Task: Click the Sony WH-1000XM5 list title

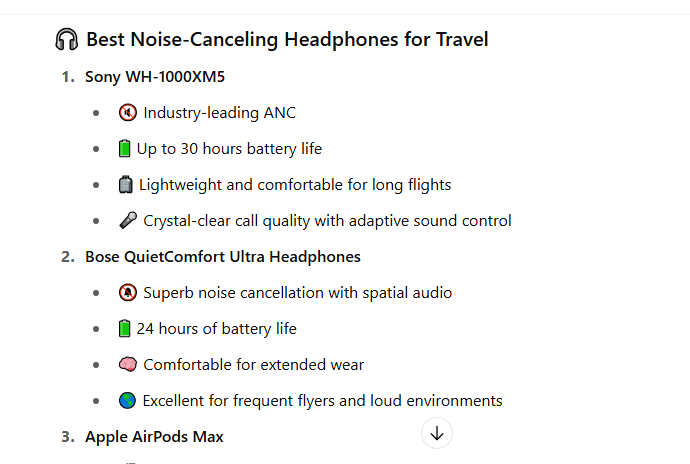Action: coord(155,77)
